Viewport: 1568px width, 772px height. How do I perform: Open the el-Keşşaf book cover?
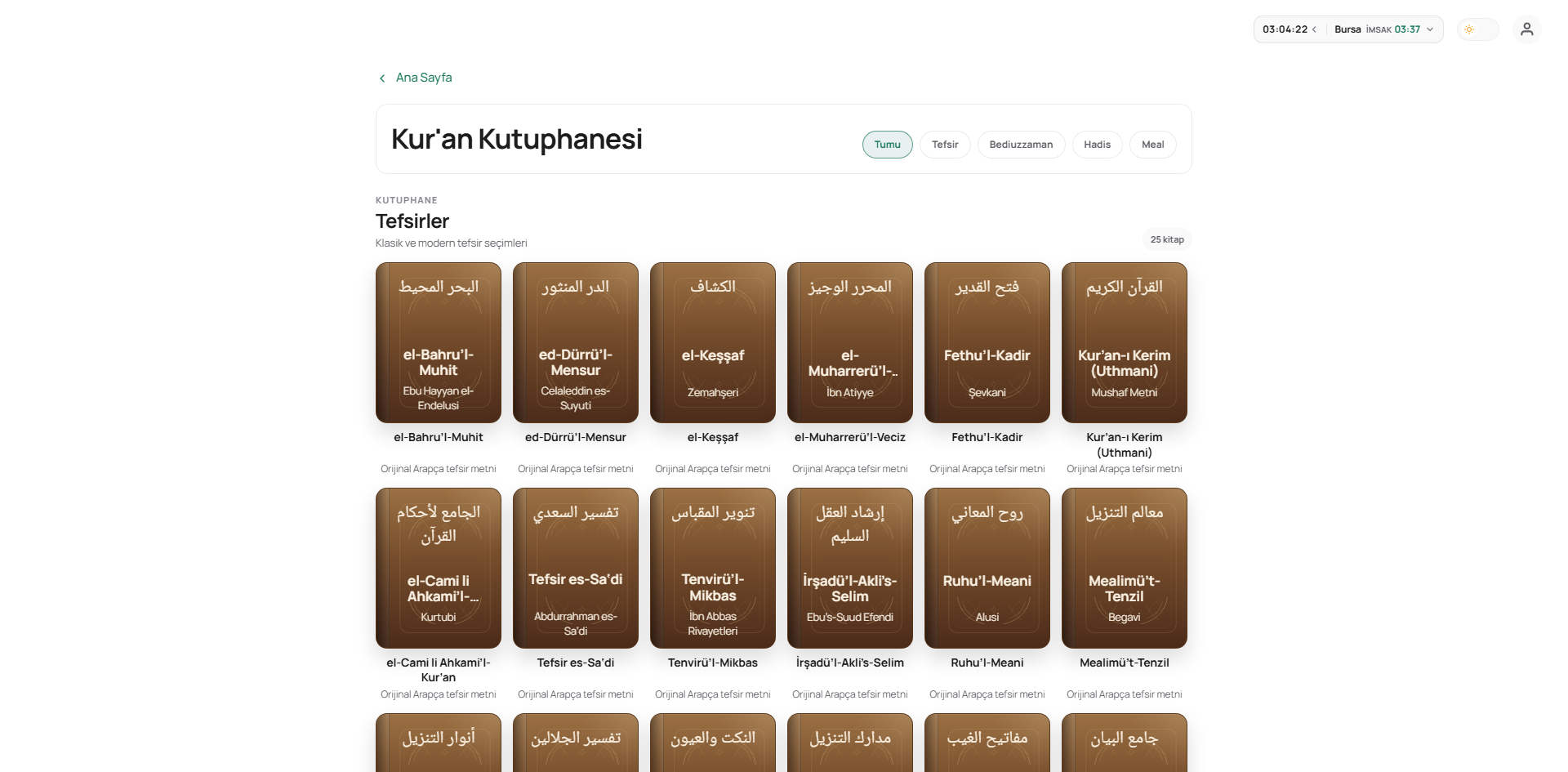point(713,342)
